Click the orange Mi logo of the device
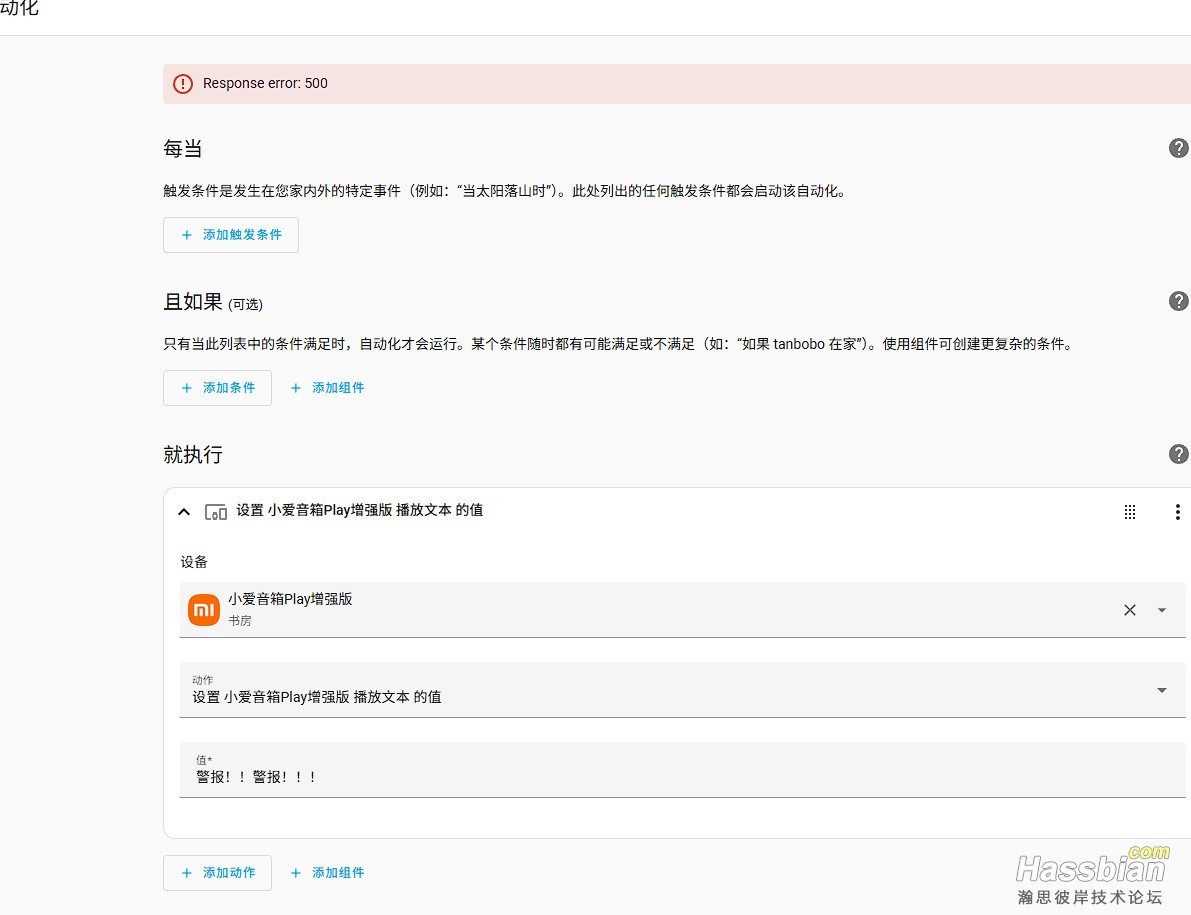 [204, 610]
